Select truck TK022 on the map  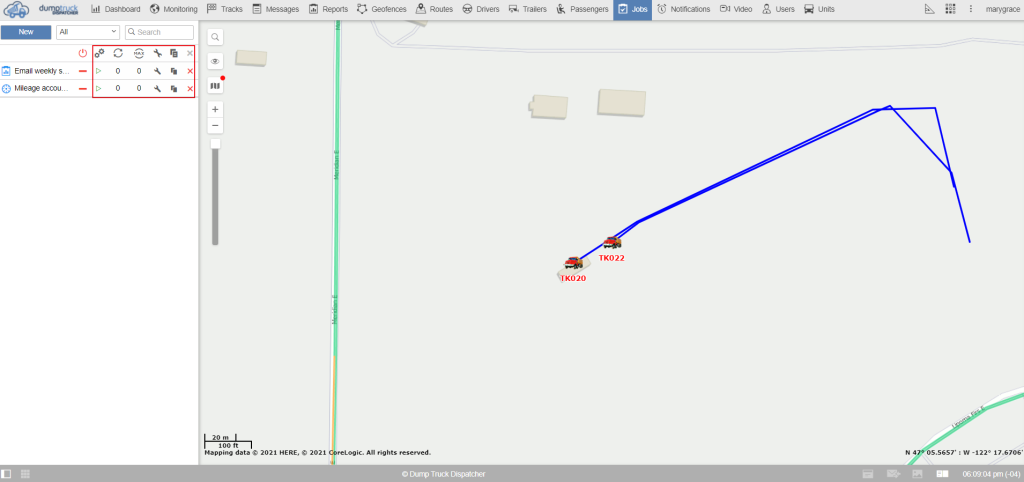pyautogui.click(x=612, y=243)
